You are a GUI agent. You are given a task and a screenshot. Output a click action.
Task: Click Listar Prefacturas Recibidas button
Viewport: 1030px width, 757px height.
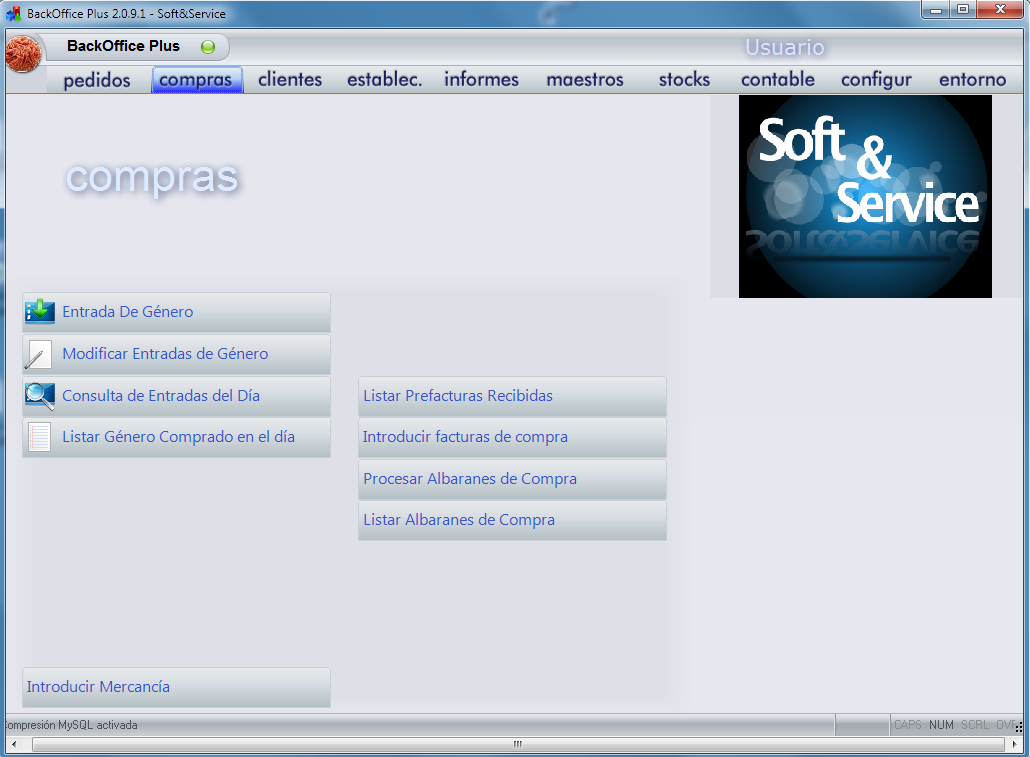tap(512, 396)
